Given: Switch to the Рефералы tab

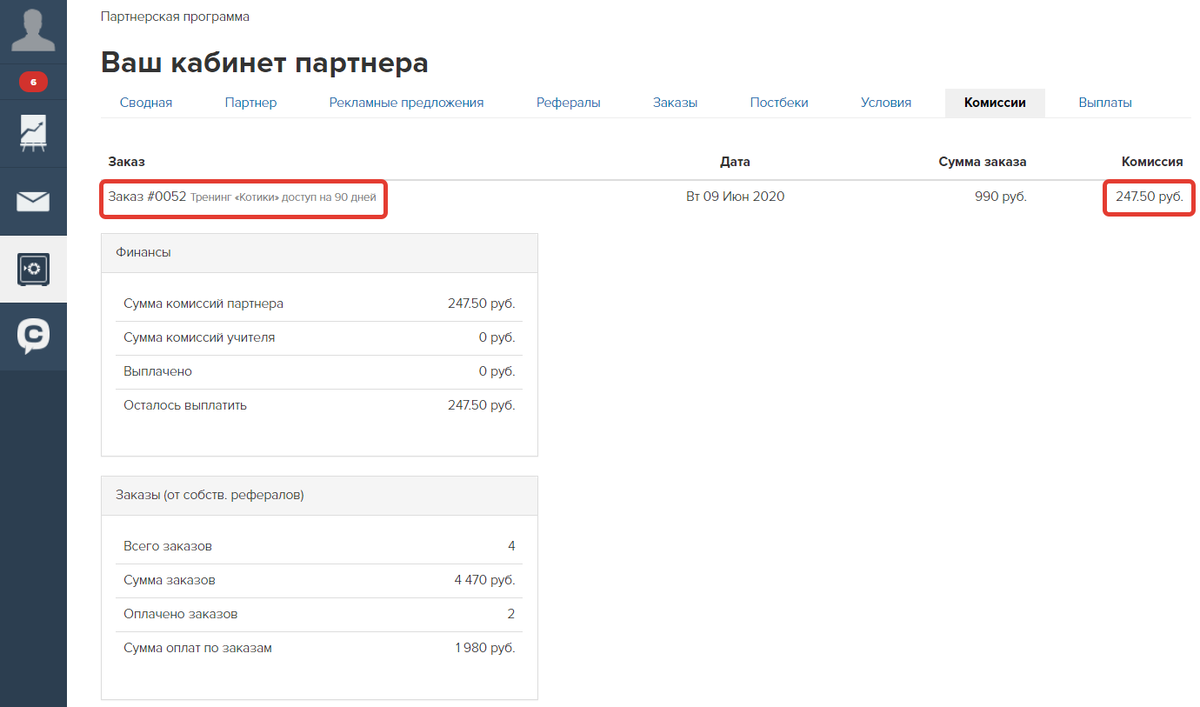Looking at the screenshot, I should coord(568,102).
